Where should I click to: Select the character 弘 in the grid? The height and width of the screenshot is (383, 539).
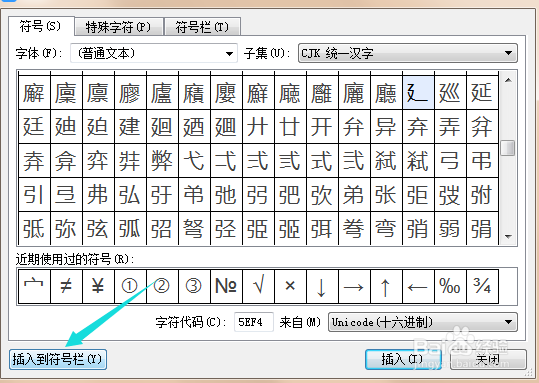[x=130, y=195]
